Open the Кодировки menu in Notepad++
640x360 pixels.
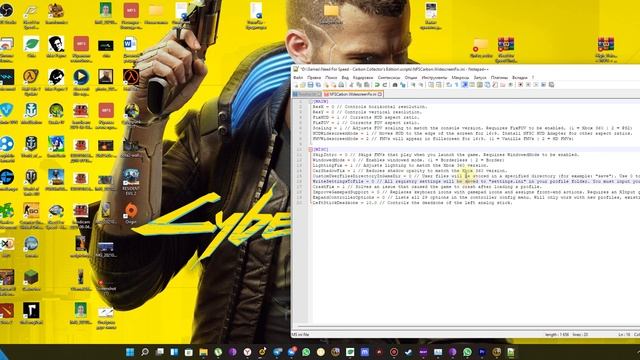[x=362, y=78]
